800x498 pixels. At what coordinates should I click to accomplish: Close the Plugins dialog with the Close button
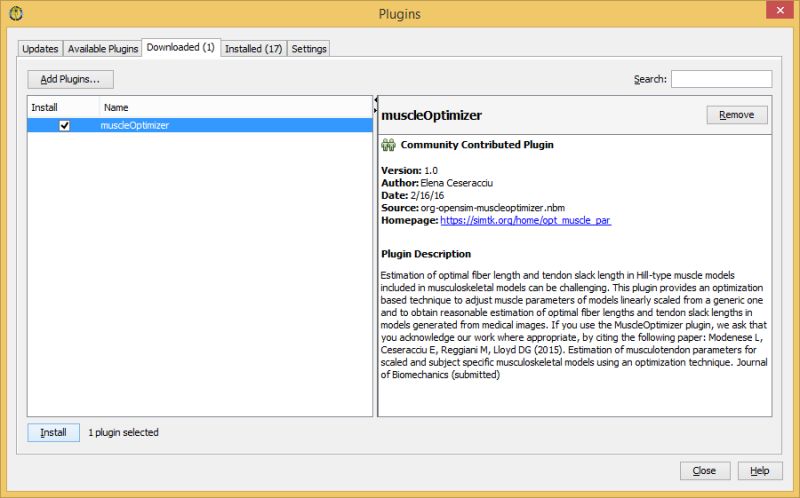click(705, 471)
